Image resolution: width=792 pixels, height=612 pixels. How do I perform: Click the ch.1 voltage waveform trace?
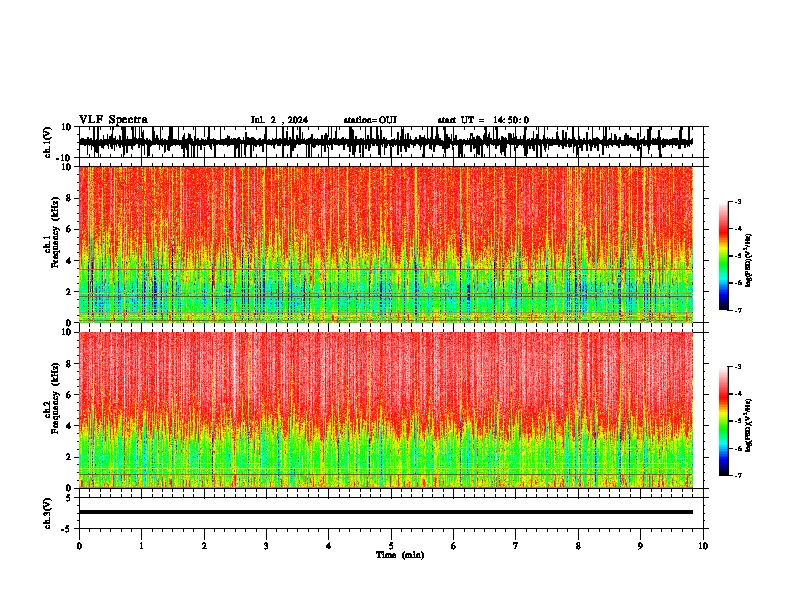click(386, 142)
